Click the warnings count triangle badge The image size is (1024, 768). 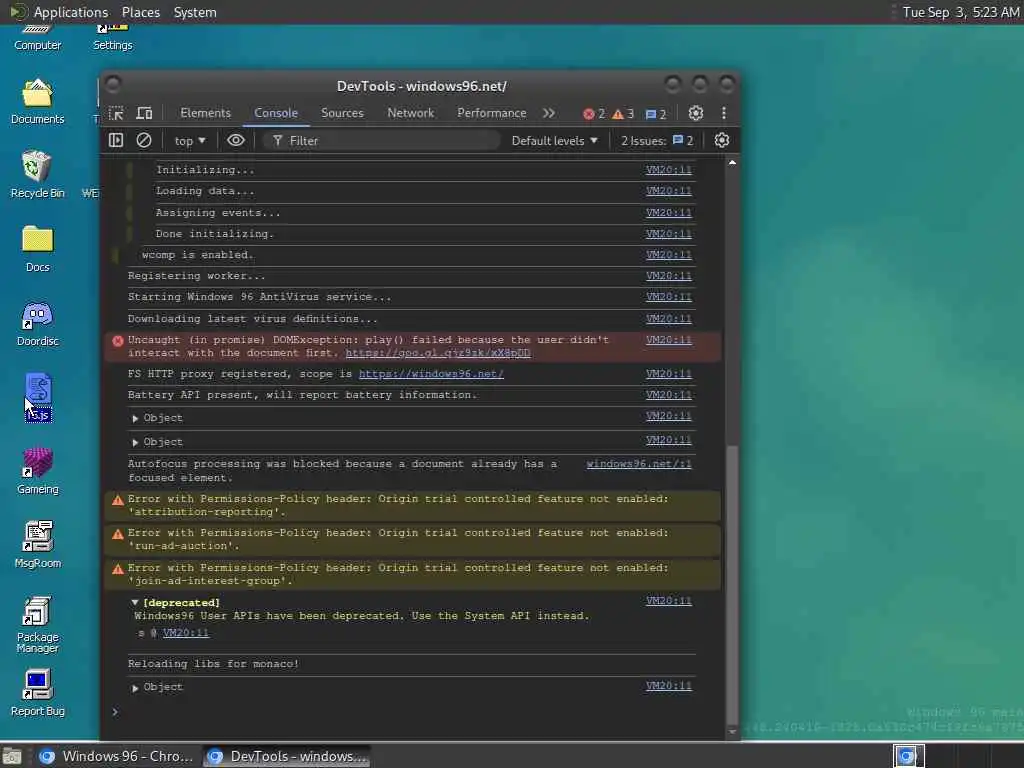click(623, 114)
